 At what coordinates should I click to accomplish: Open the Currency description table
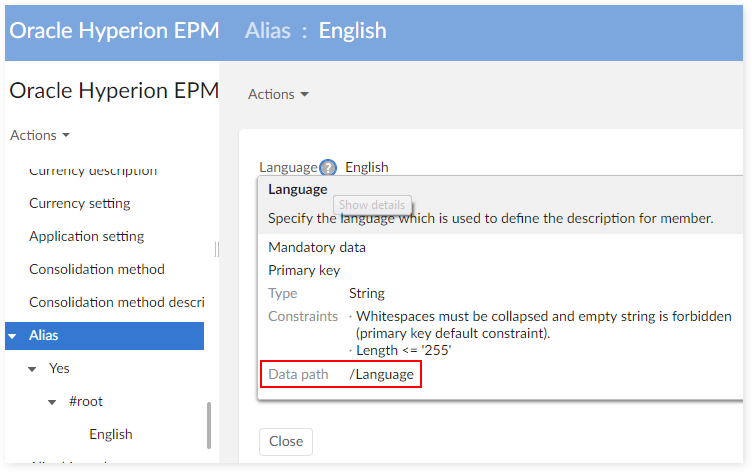[93, 171]
